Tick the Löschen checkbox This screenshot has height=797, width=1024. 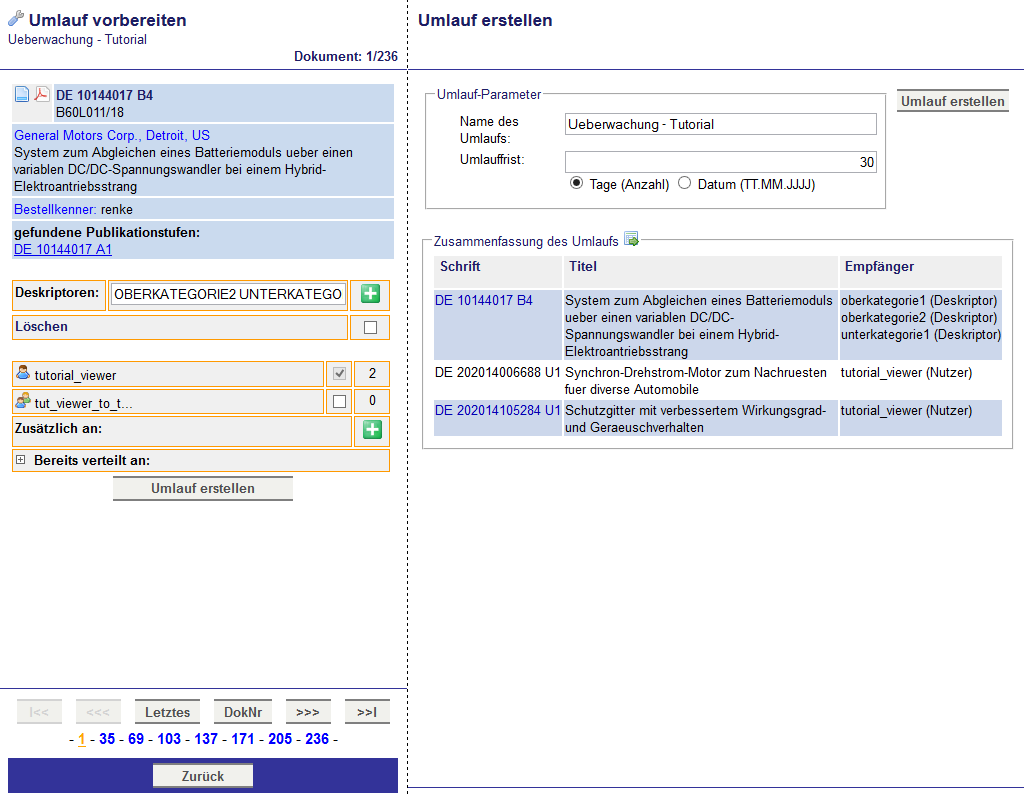tap(370, 327)
